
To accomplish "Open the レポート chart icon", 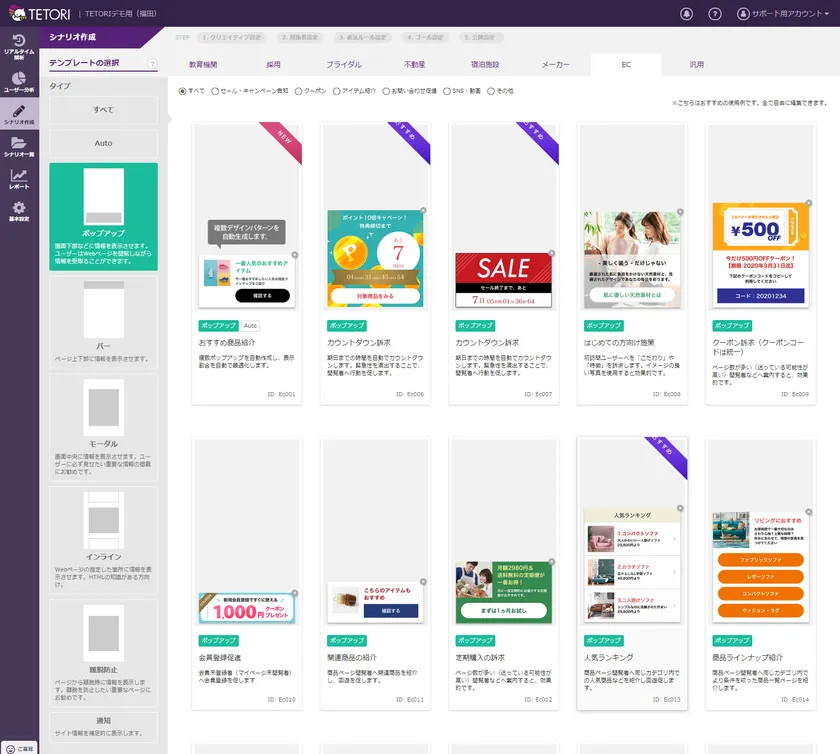I will pos(19,179).
